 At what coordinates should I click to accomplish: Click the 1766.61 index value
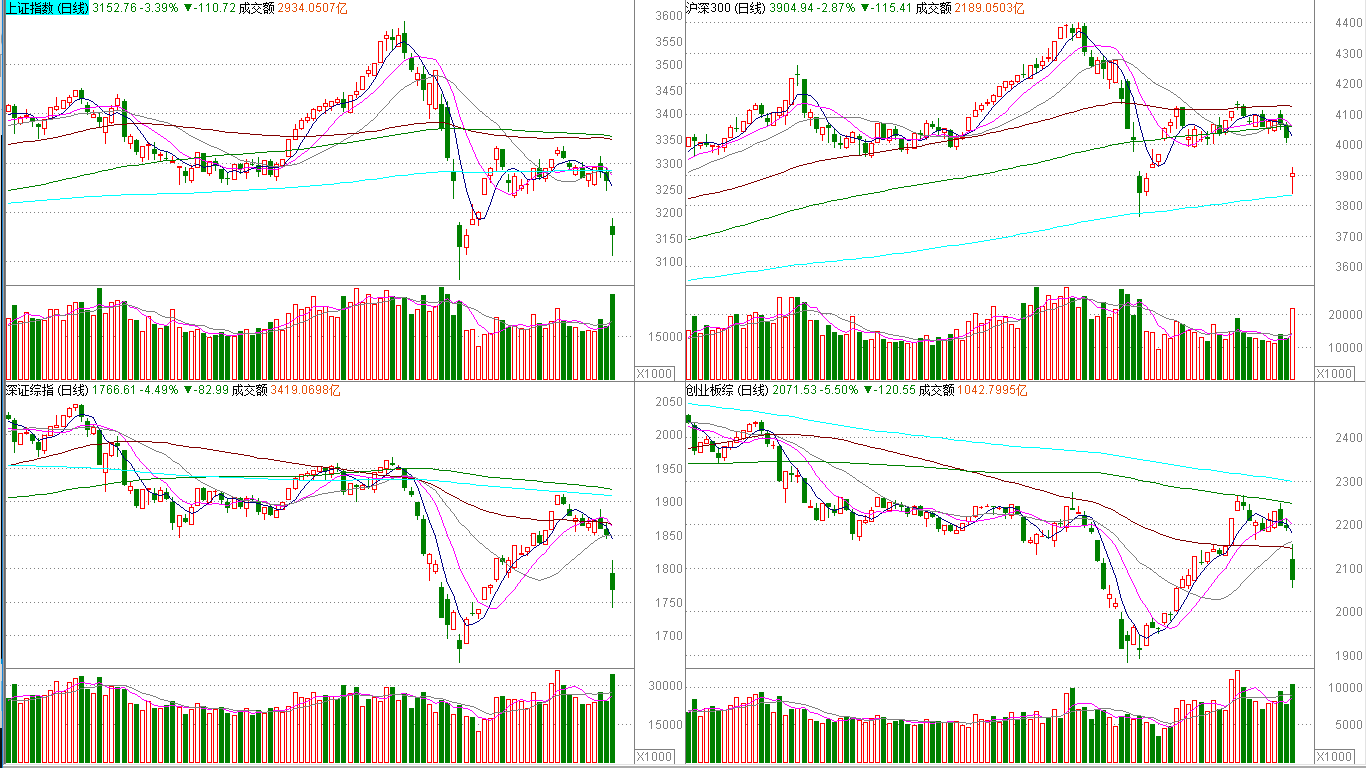(x=115, y=390)
